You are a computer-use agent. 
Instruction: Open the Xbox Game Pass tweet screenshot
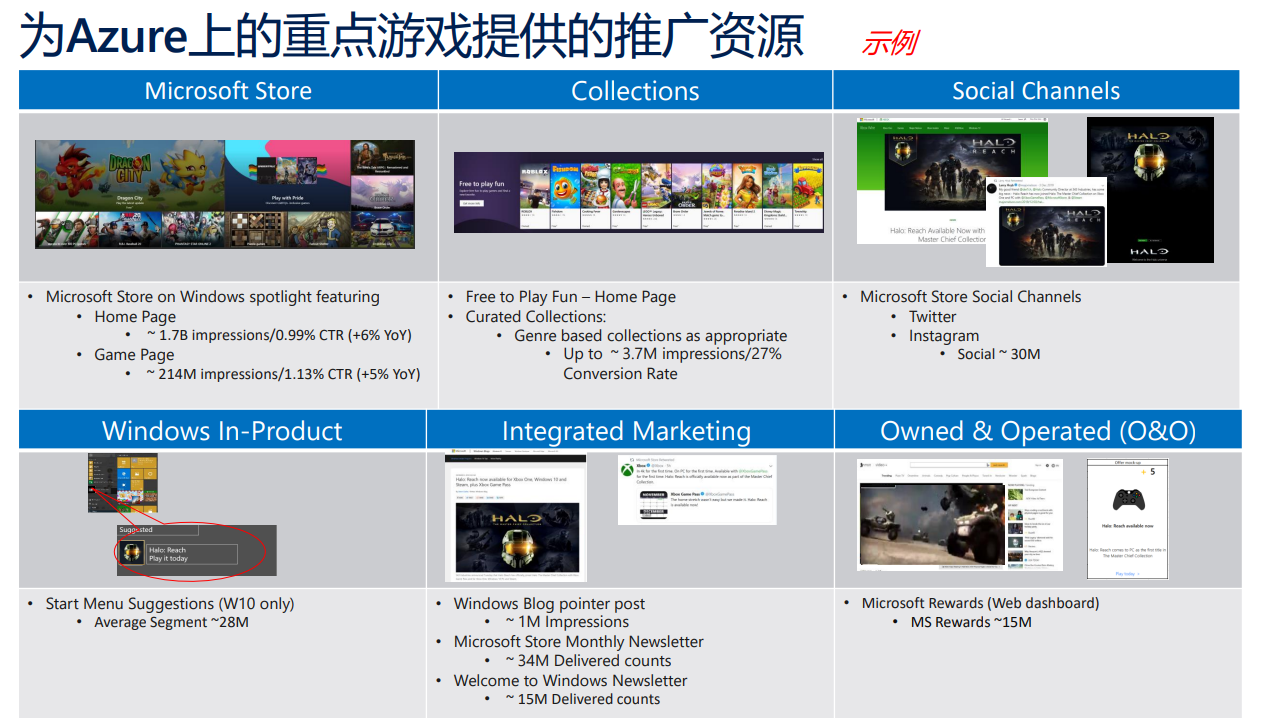pos(697,489)
